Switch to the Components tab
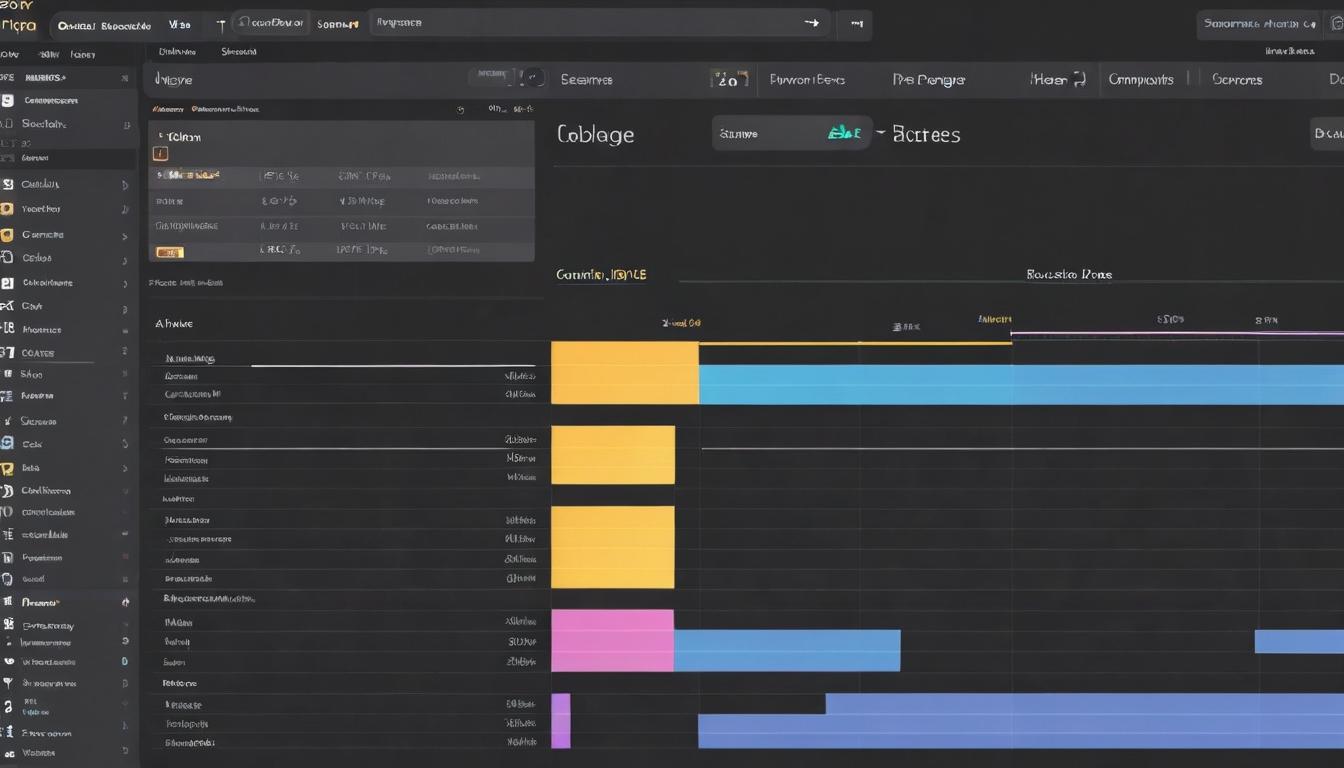 click(x=1141, y=80)
